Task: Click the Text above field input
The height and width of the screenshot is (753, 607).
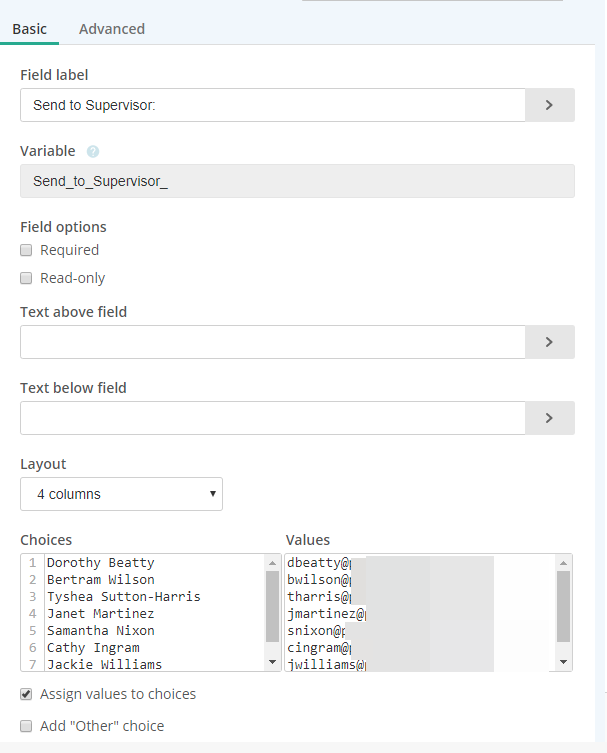Action: 272,341
